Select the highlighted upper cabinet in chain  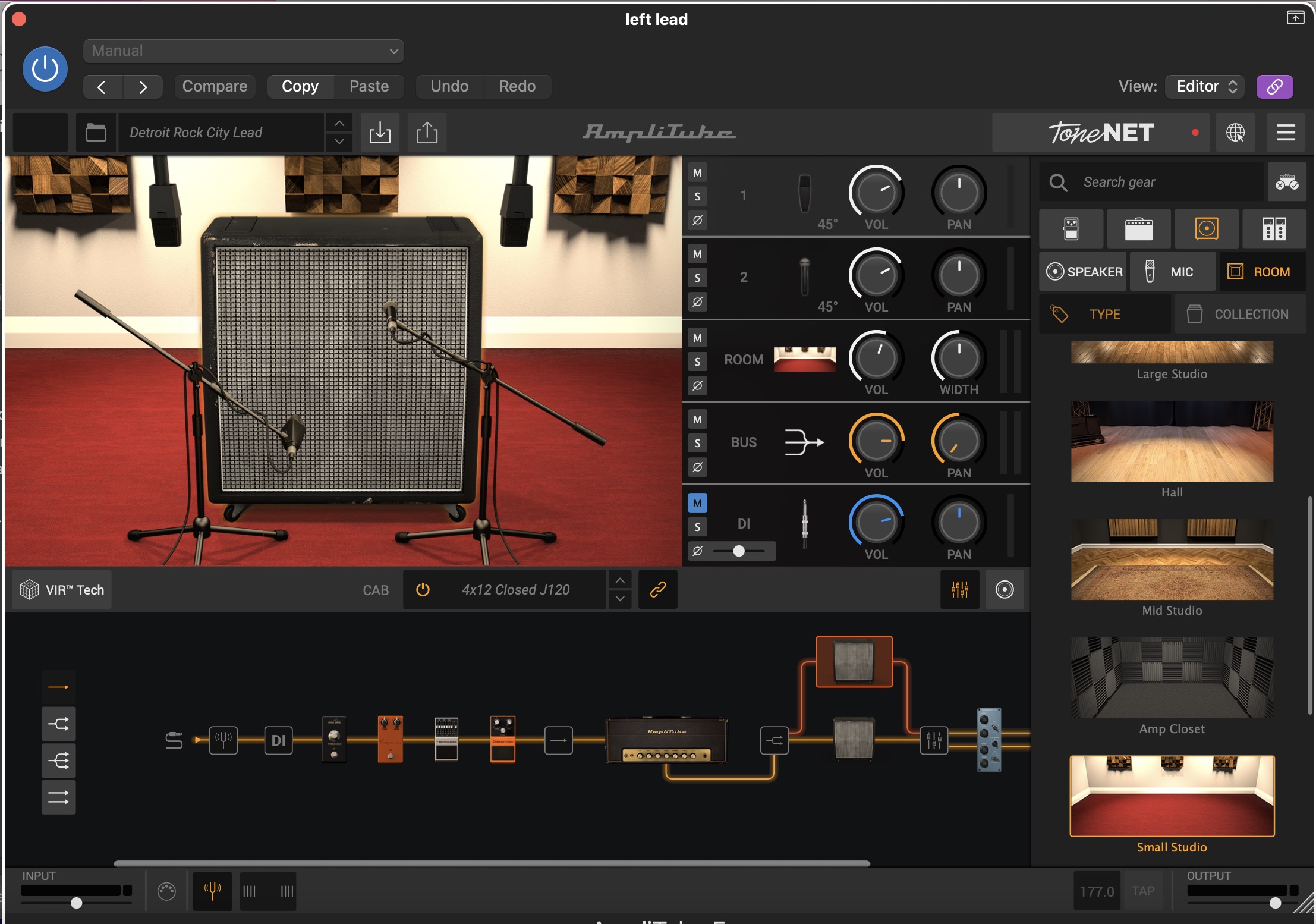[x=854, y=661]
